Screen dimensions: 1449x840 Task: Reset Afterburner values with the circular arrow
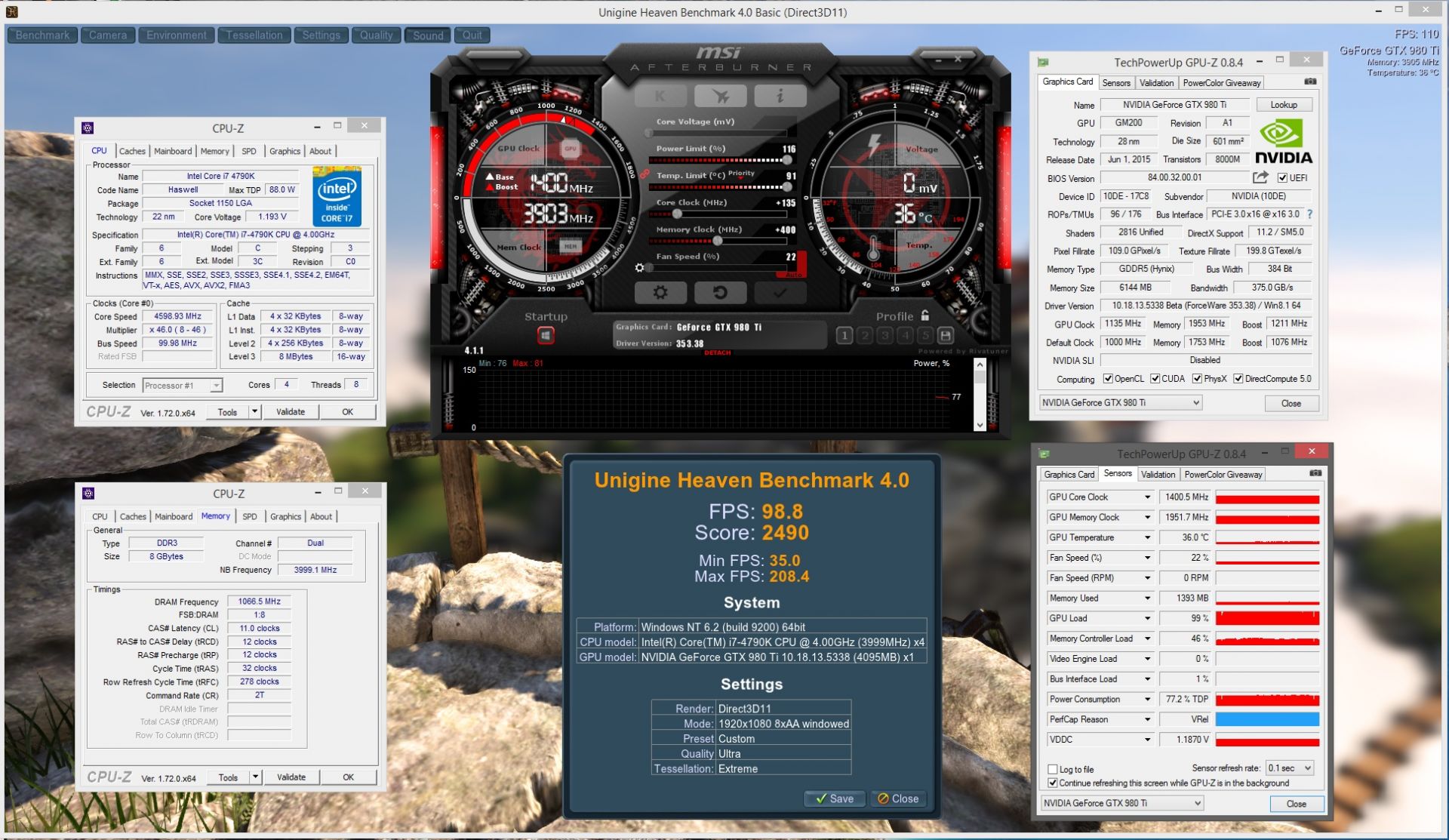pos(720,292)
